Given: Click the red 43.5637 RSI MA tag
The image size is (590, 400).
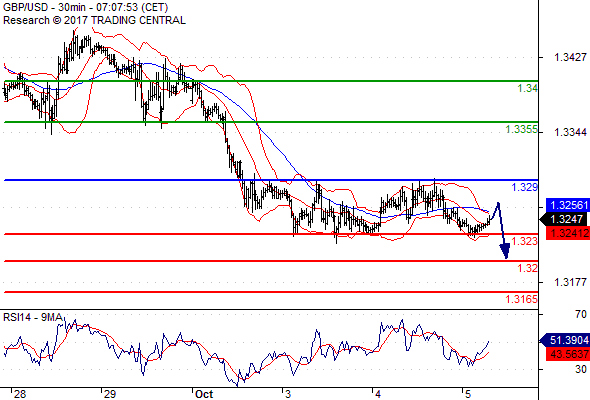Looking at the screenshot, I should tap(567, 354).
